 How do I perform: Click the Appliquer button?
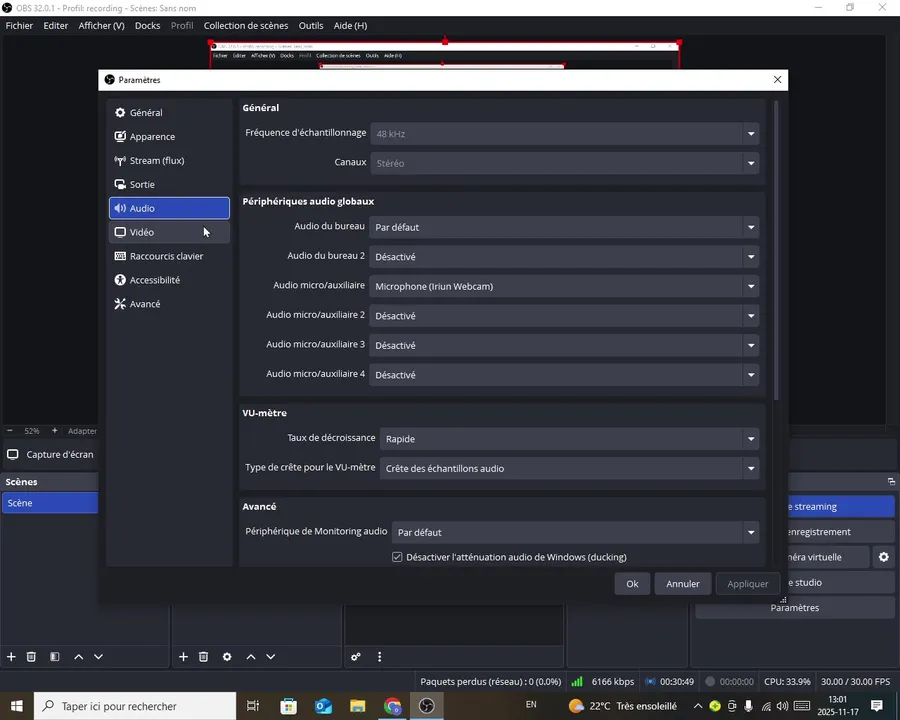click(747, 584)
